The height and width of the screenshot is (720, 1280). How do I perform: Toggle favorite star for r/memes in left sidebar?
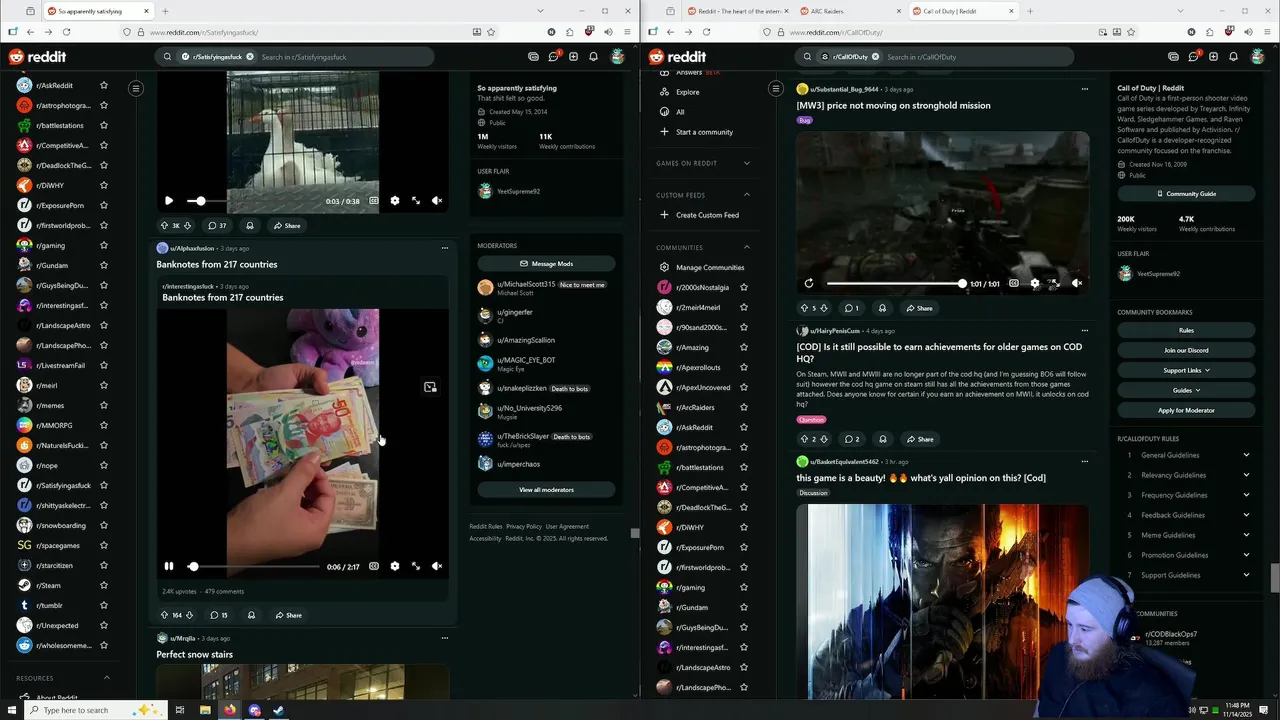tap(103, 405)
